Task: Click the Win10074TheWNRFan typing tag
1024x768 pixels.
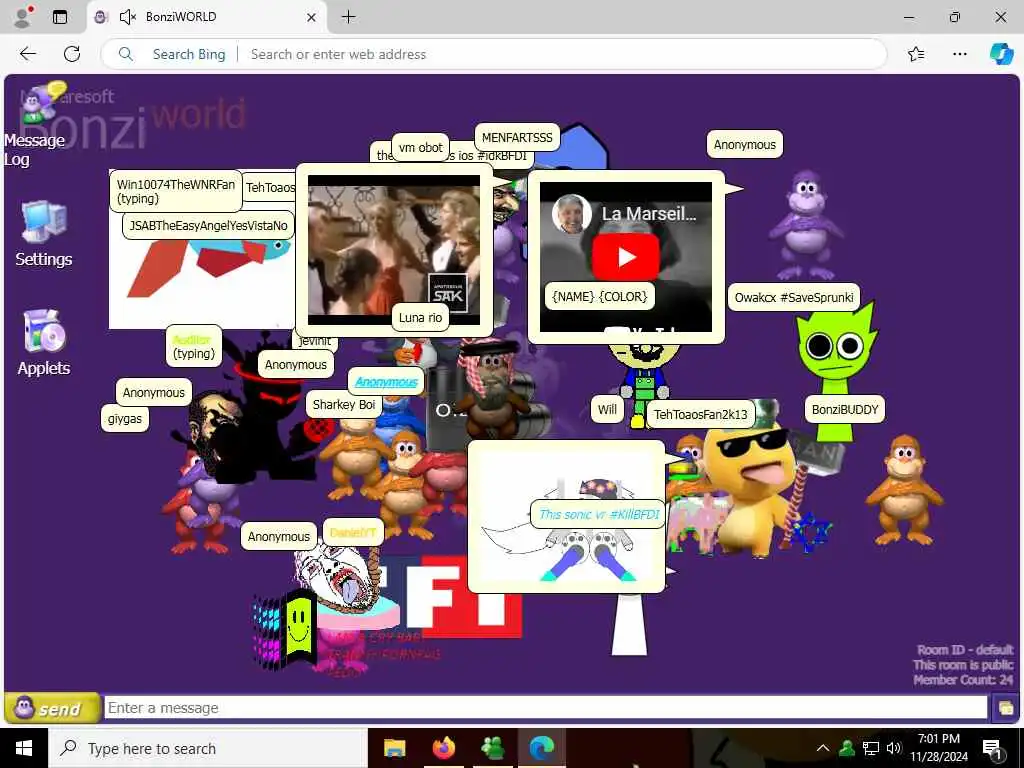Action: click(x=176, y=191)
